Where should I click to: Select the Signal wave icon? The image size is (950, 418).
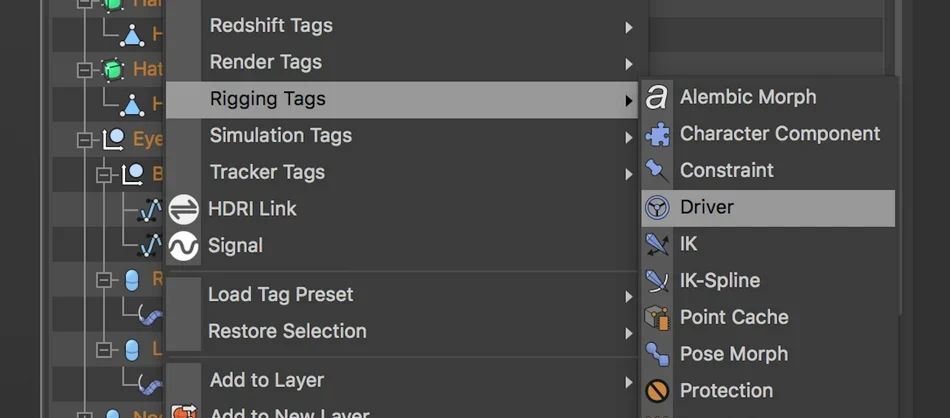[x=184, y=246]
